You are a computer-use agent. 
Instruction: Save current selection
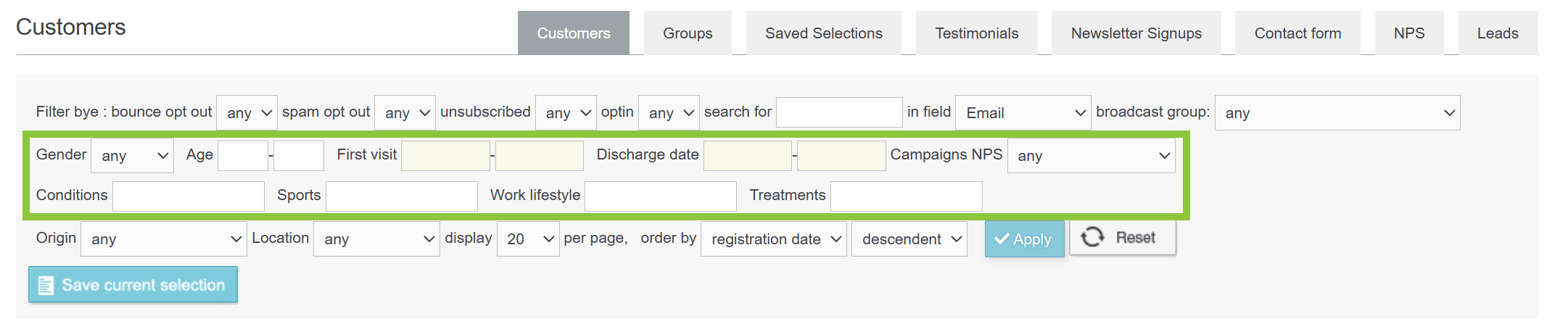(x=133, y=285)
